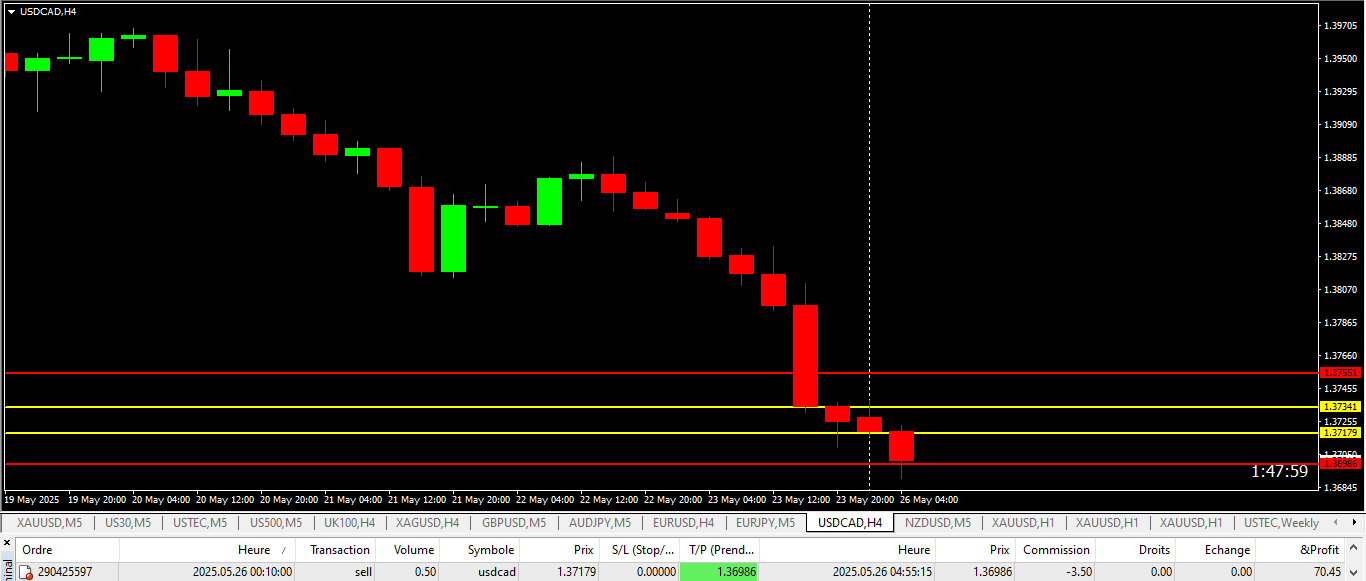Click the 0.00000 stop loss cell
The image size is (1366, 581).
pos(654,572)
